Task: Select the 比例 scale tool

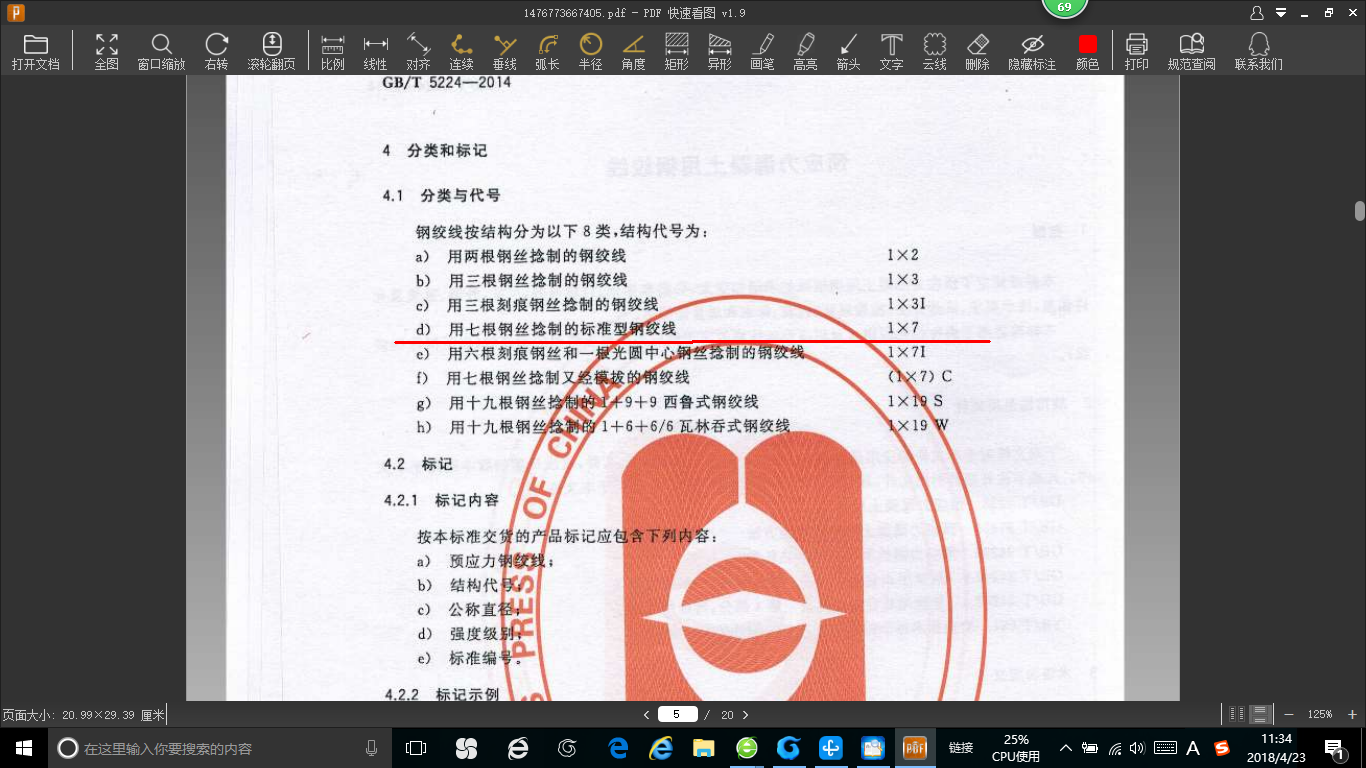Action: pos(333,52)
